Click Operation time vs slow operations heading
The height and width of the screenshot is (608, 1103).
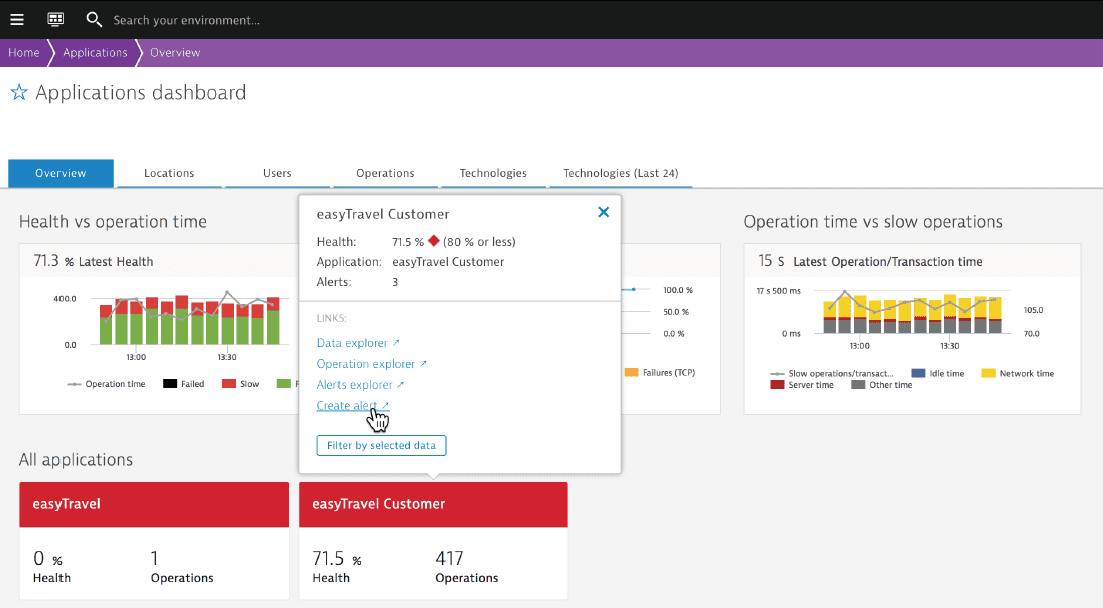(x=873, y=222)
